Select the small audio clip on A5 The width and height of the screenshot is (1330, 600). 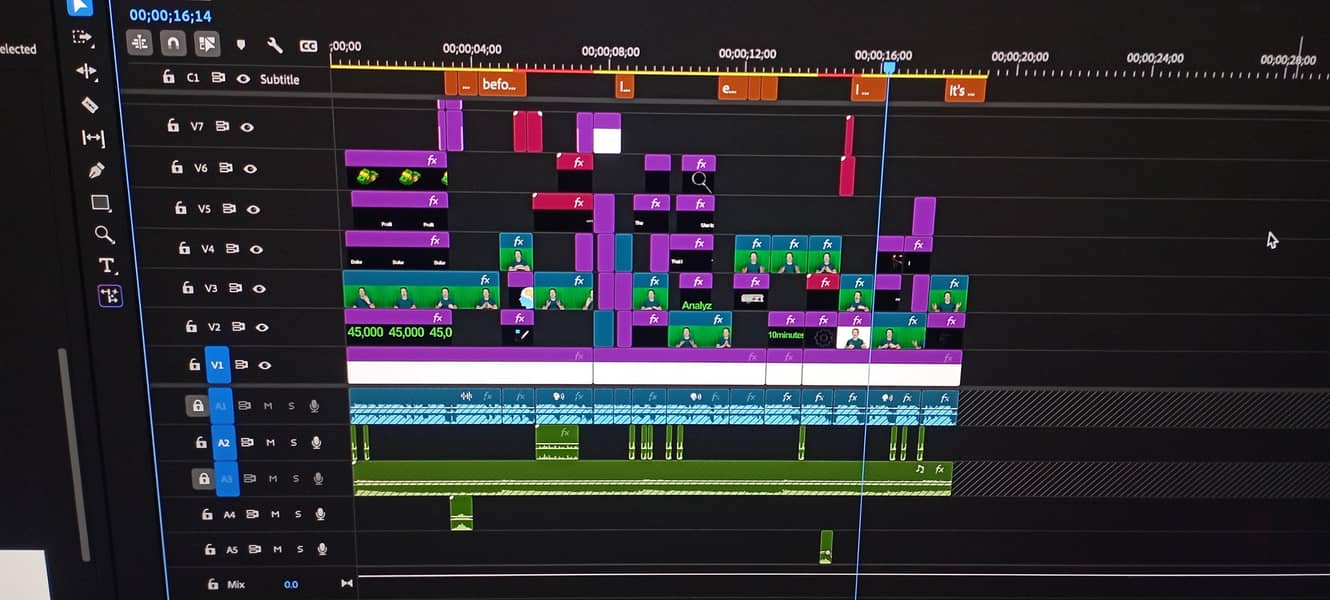click(x=826, y=547)
